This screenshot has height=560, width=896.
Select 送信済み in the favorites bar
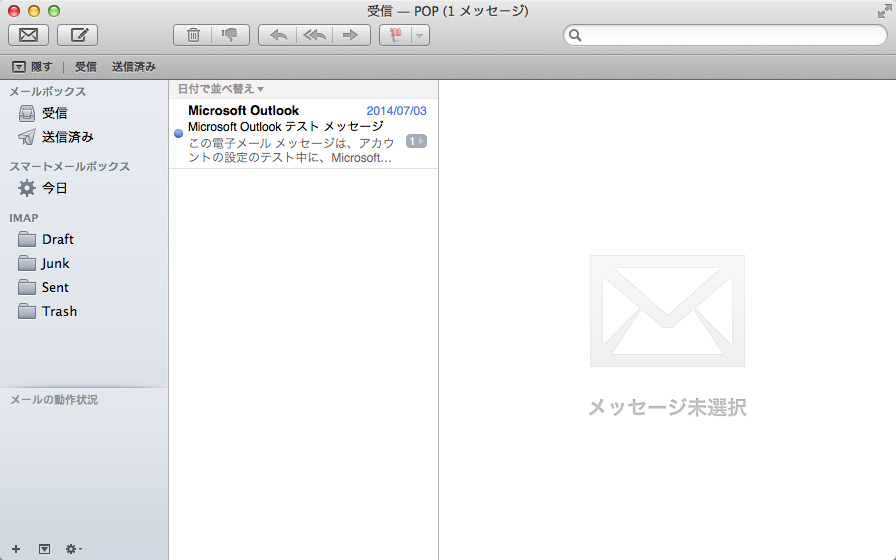tap(134, 67)
